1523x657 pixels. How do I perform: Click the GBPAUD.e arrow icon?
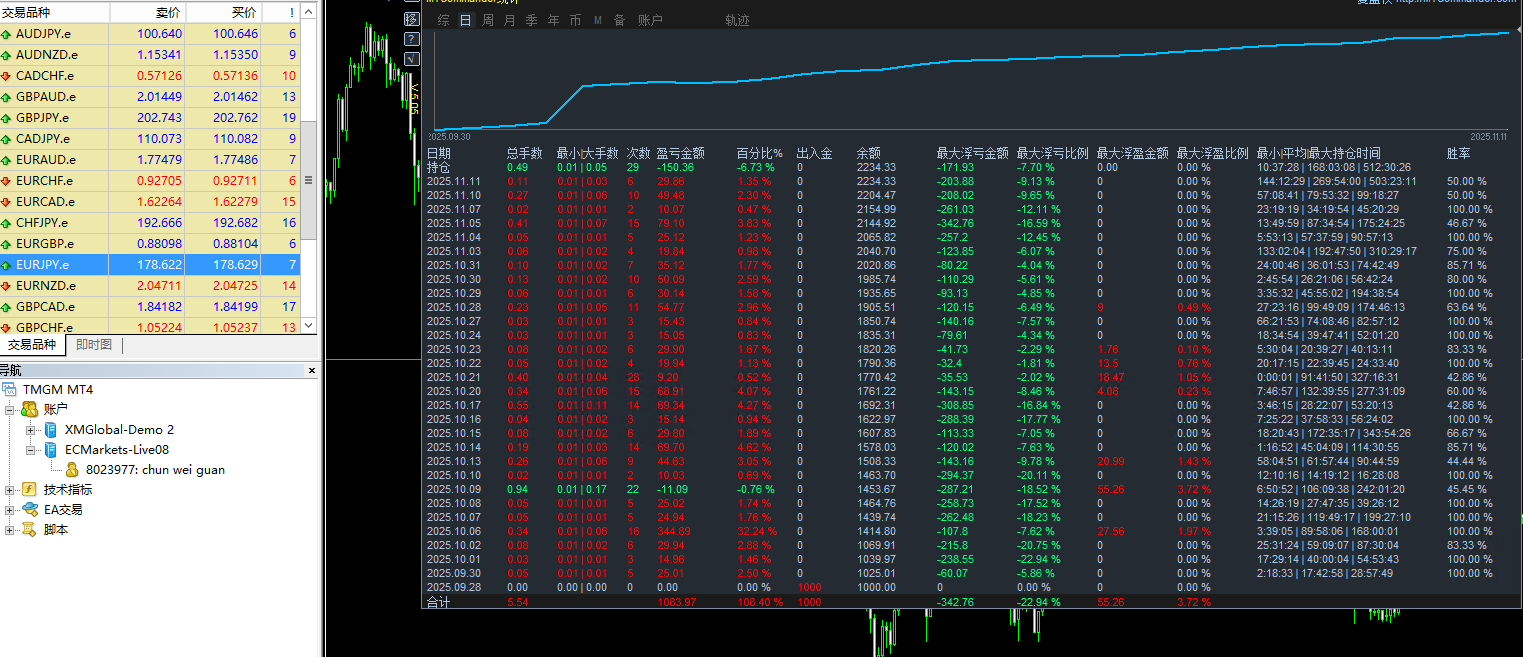click(x=7, y=97)
